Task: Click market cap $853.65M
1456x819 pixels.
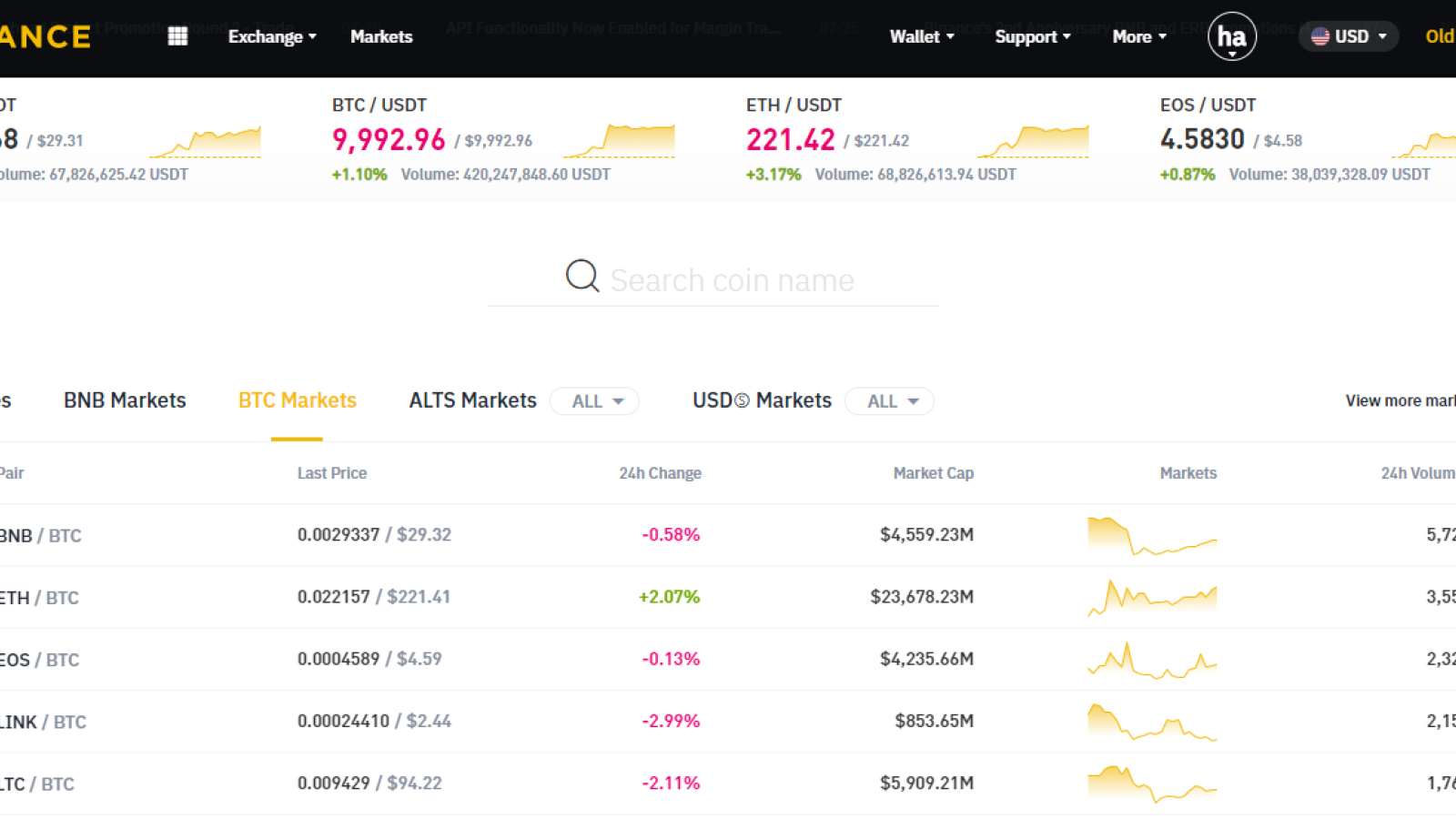Action: coord(934,722)
